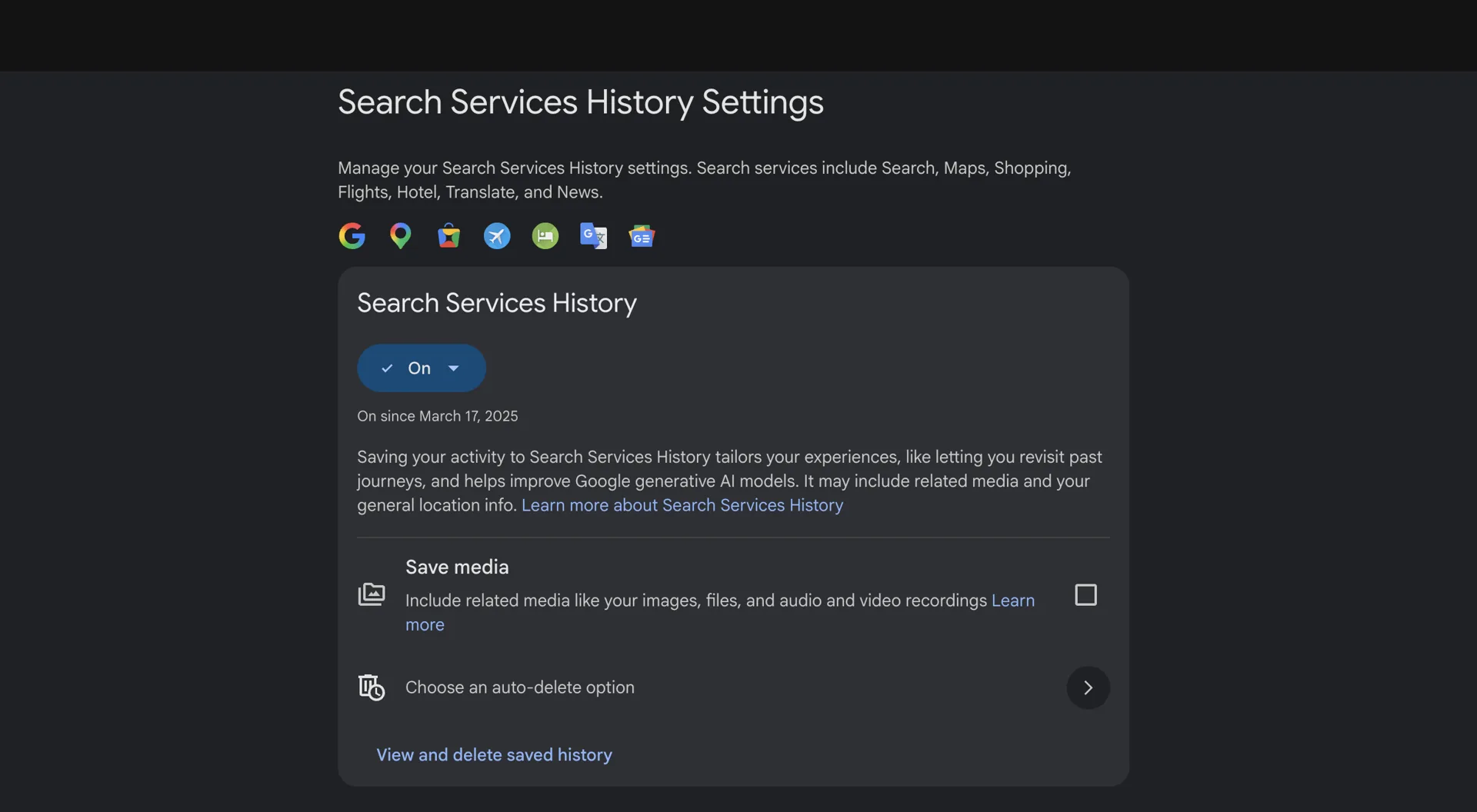Click the Search Services History card title

click(497, 304)
